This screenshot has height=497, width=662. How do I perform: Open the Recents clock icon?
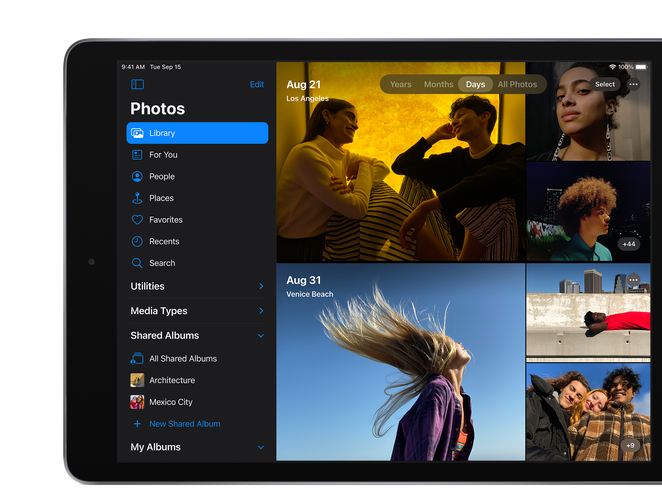[x=138, y=242]
